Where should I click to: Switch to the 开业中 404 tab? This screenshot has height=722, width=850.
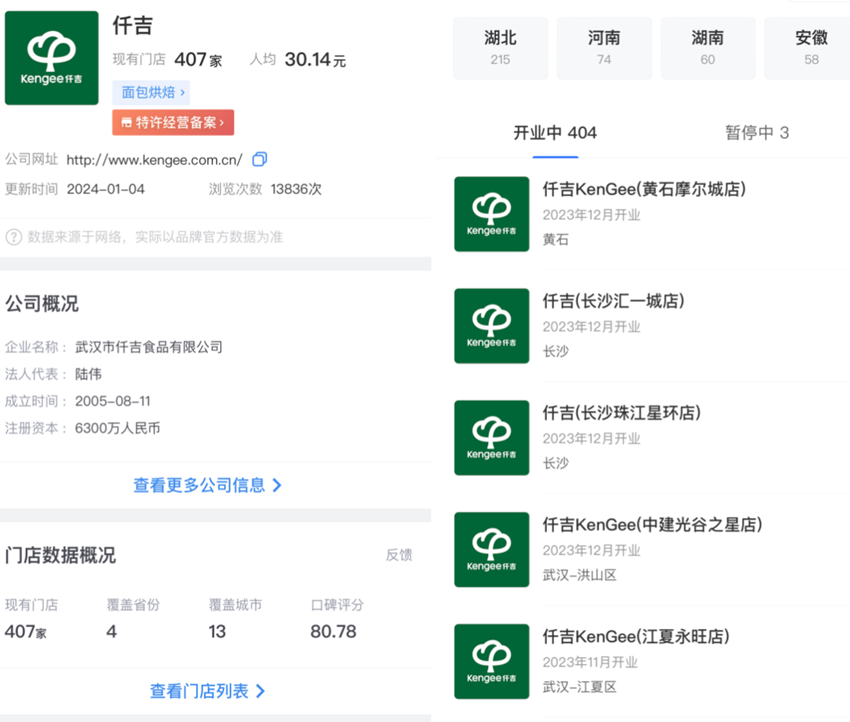tap(555, 133)
